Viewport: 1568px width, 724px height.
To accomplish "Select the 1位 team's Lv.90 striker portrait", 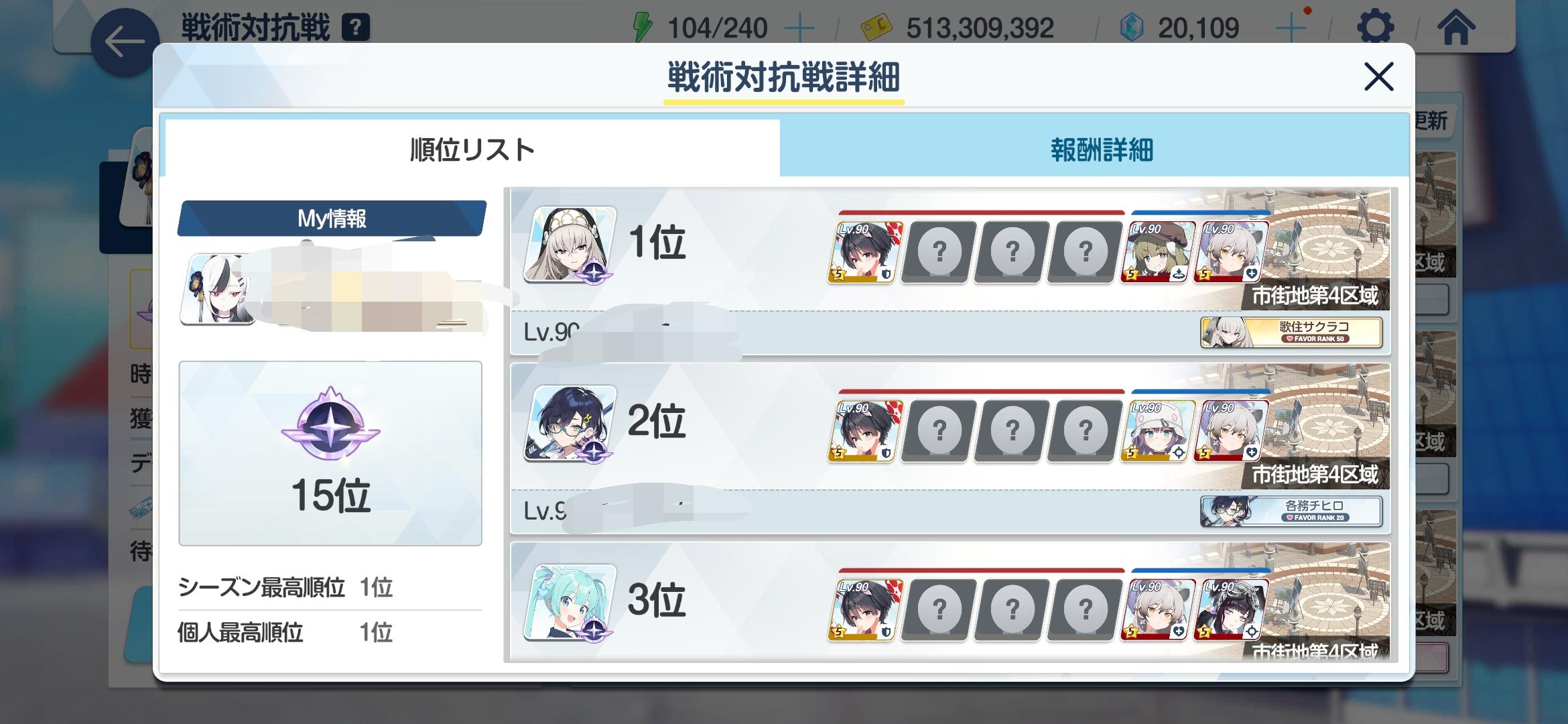I will pos(864,252).
